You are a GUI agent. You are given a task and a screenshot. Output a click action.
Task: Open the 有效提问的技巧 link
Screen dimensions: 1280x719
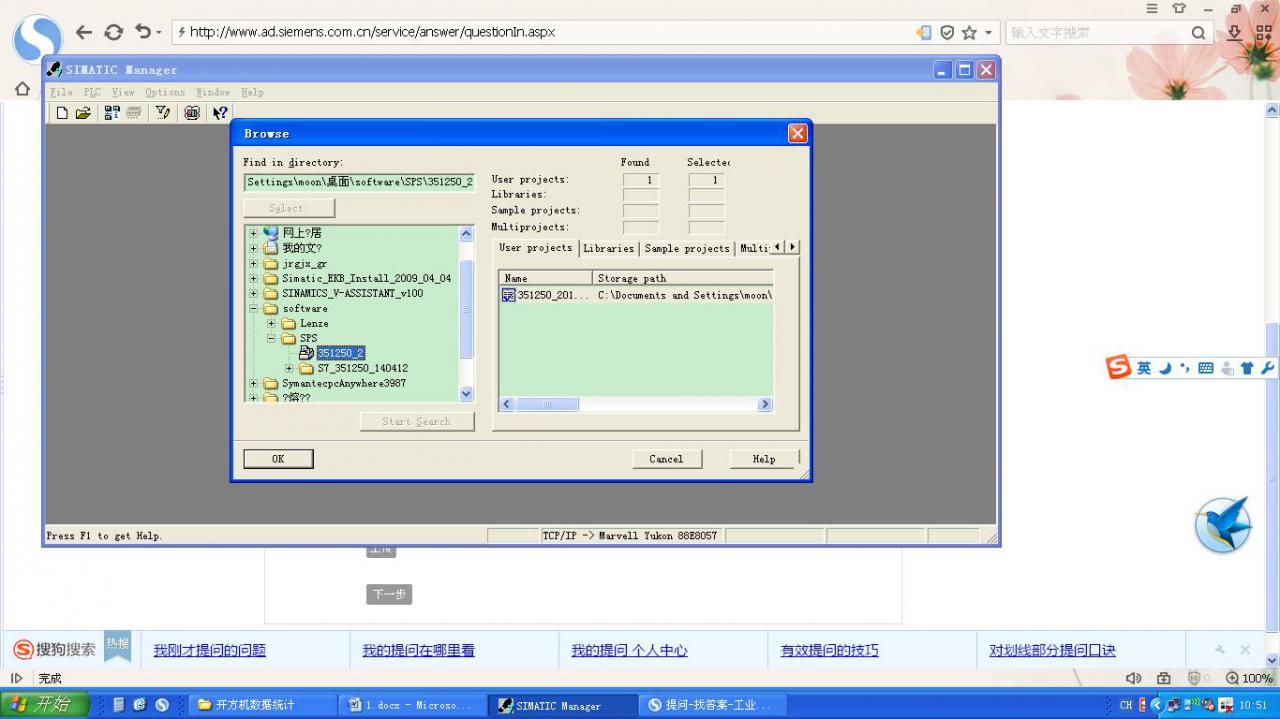(x=829, y=650)
